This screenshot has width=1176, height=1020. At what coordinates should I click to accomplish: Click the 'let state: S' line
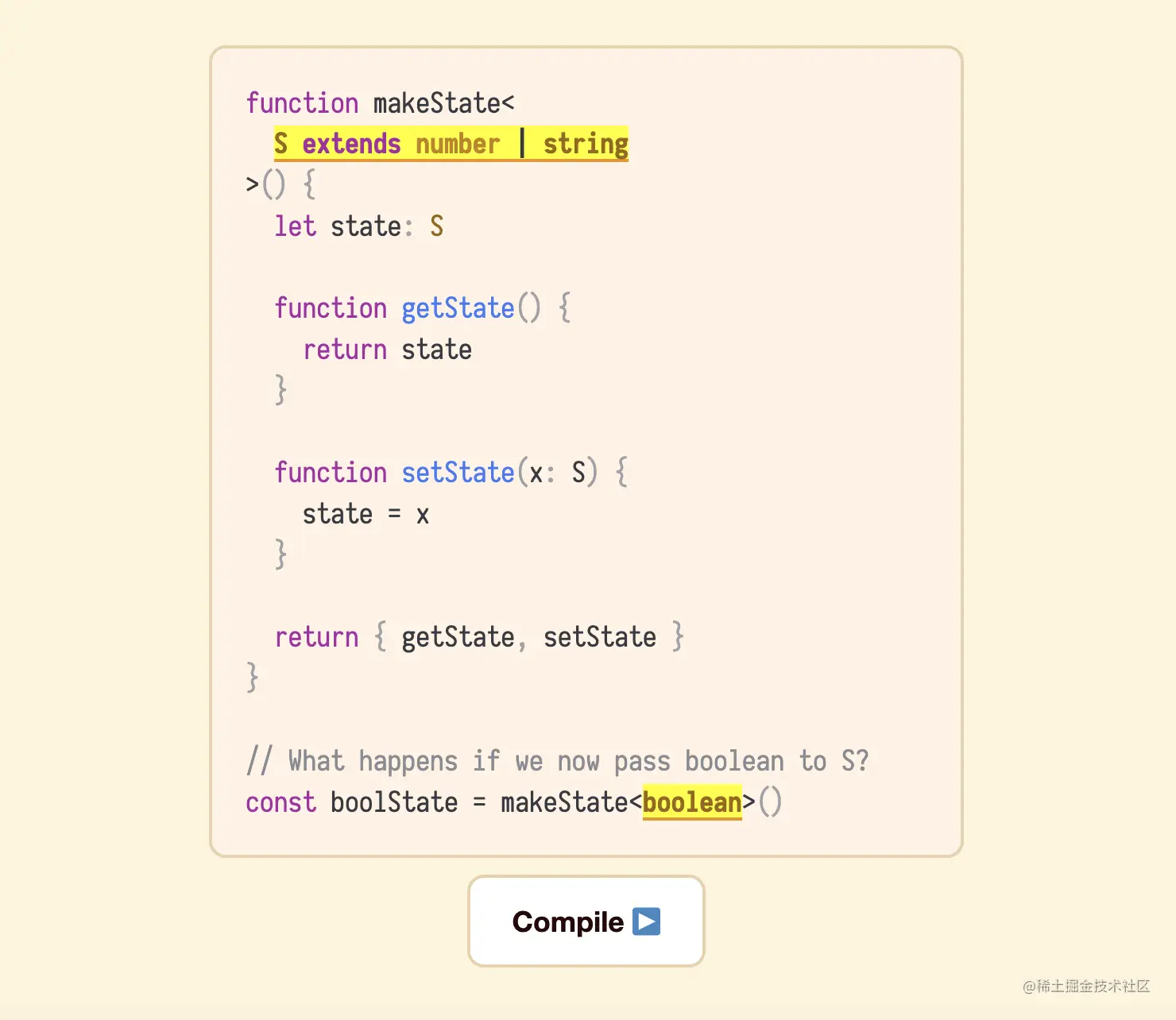tap(359, 226)
